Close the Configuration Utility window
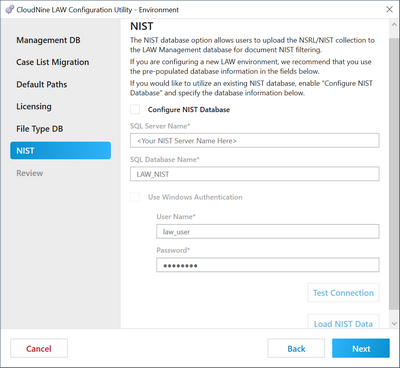 (x=389, y=10)
